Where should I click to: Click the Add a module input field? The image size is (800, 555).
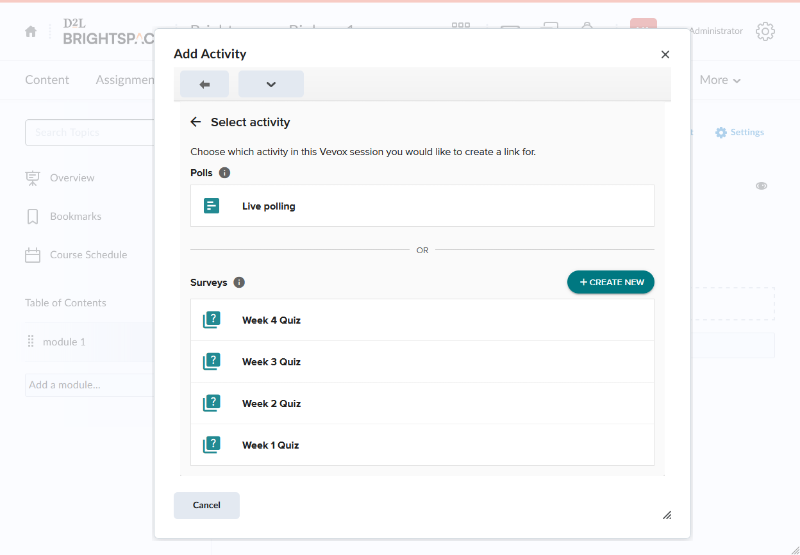point(88,385)
